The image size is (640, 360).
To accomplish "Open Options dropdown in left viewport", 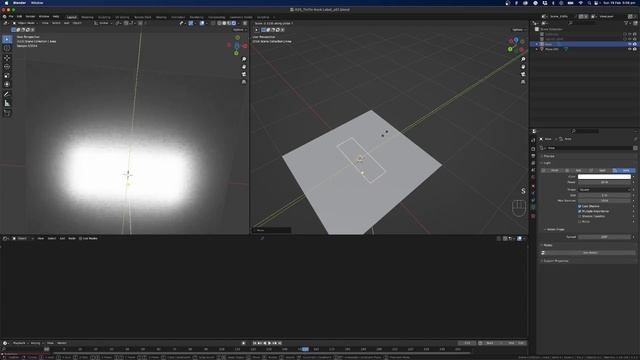I will [239, 30].
